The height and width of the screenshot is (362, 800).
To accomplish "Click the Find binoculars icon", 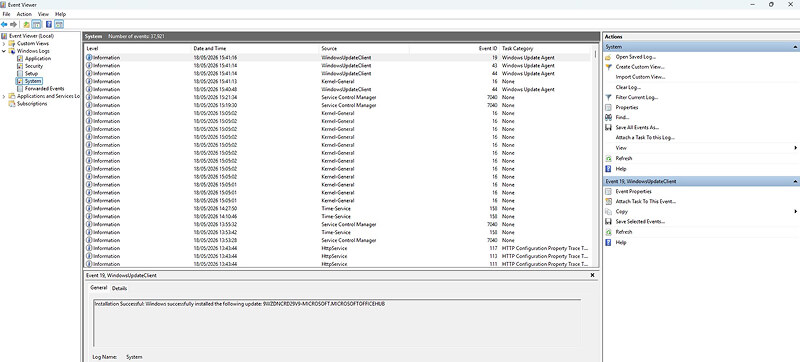I will tap(608, 117).
